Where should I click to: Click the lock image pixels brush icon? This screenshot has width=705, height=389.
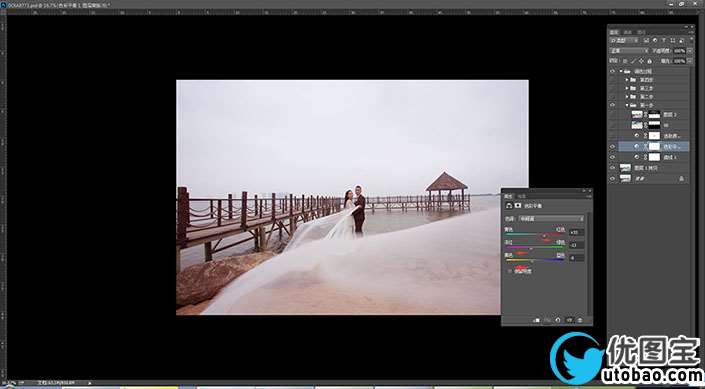coord(633,61)
